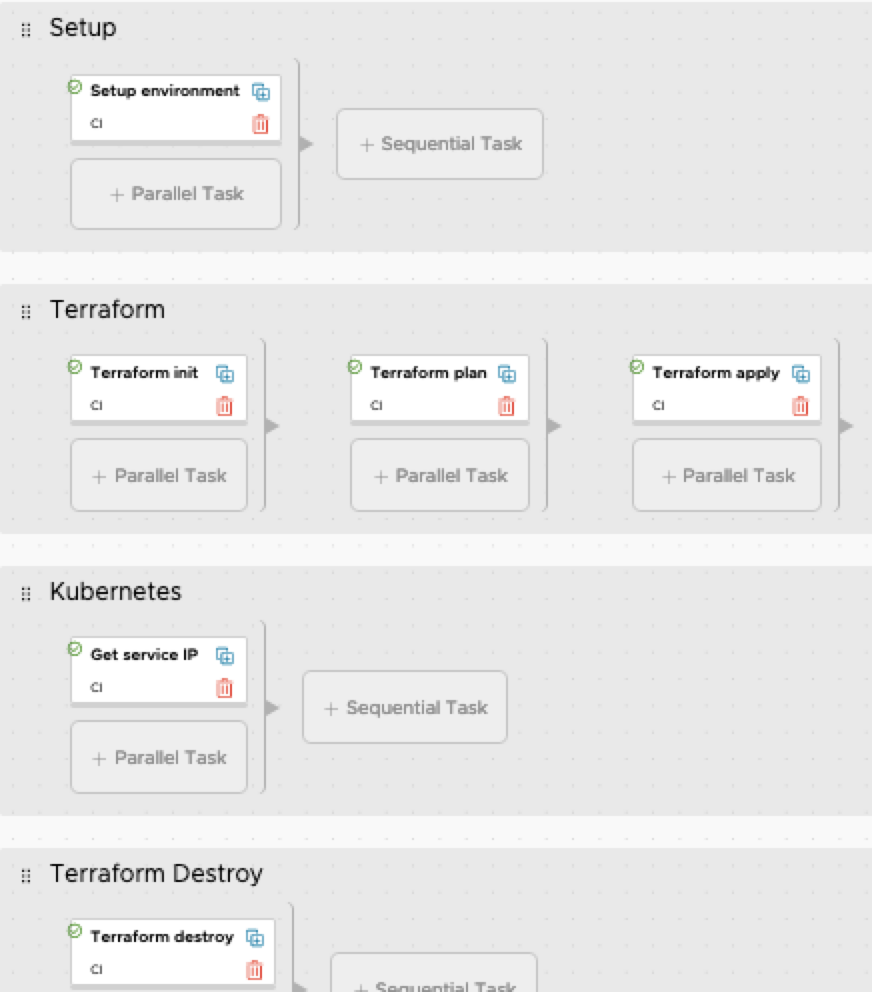Grab the Terraform stage drag handle
The height and width of the screenshot is (992, 872).
tap(26, 312)
